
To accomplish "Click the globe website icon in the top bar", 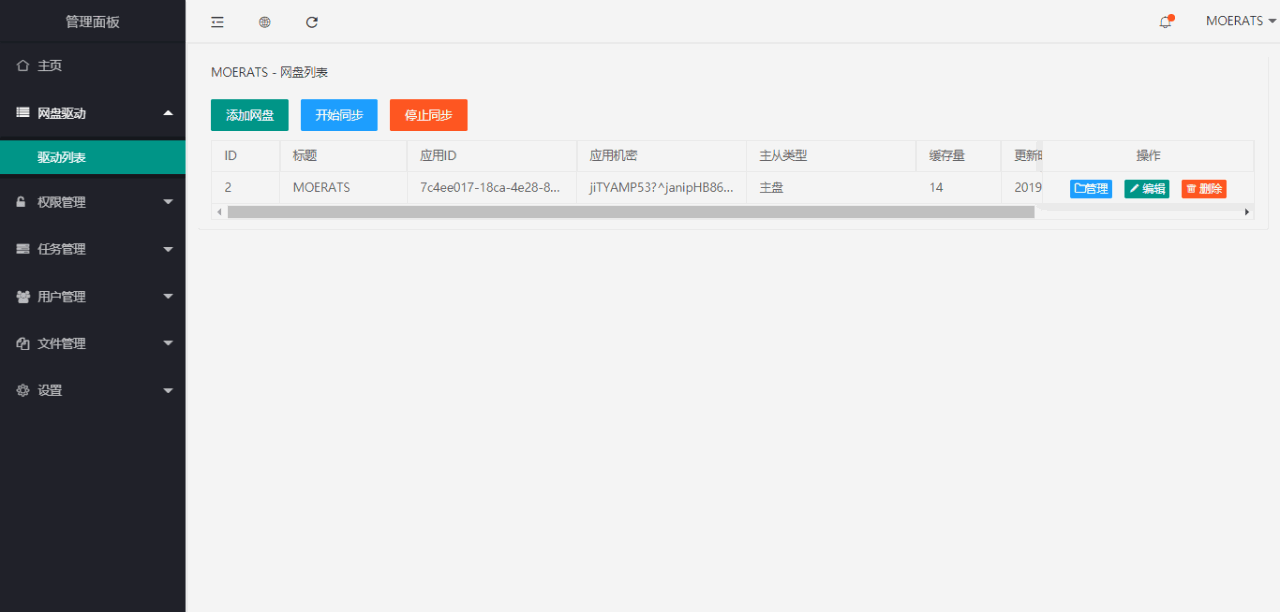I will (265, 22).
